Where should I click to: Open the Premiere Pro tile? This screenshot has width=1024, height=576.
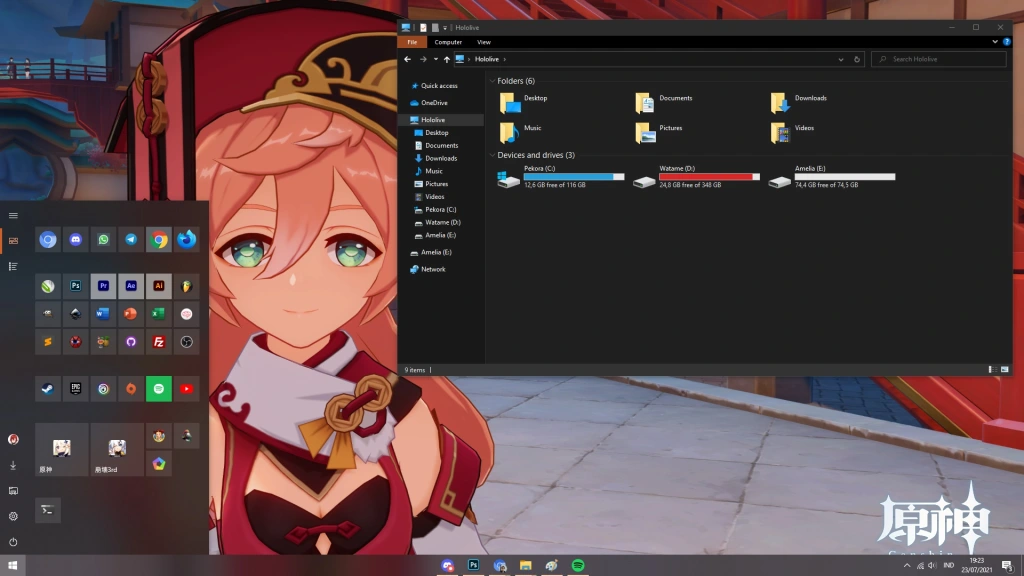pyautogui.click(x=103, y=286)
